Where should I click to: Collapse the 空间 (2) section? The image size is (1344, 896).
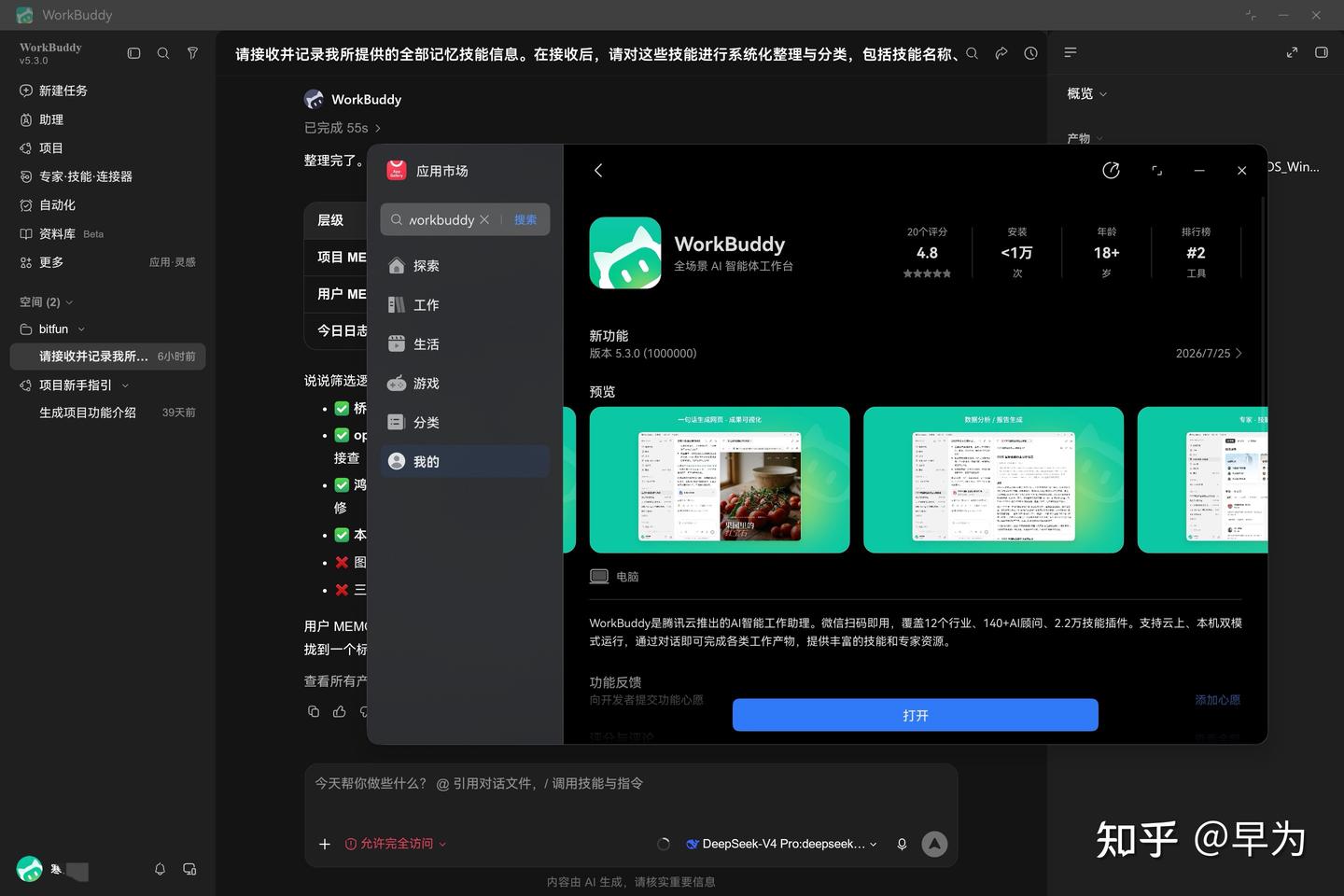(x=47, y=301)
